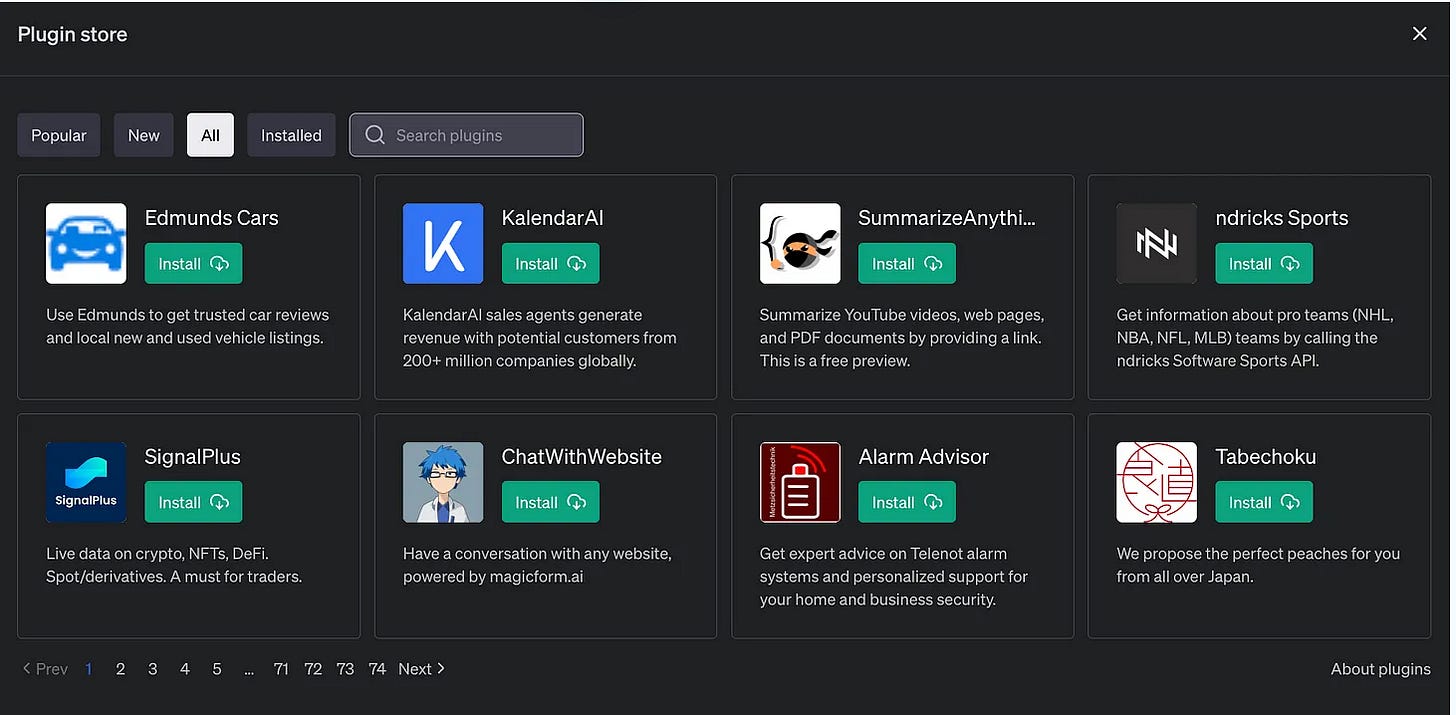Viewport: 1456px width, 715px height.
Task: Click the Alarm Advisor red logo
Action: tap(800, 482)
